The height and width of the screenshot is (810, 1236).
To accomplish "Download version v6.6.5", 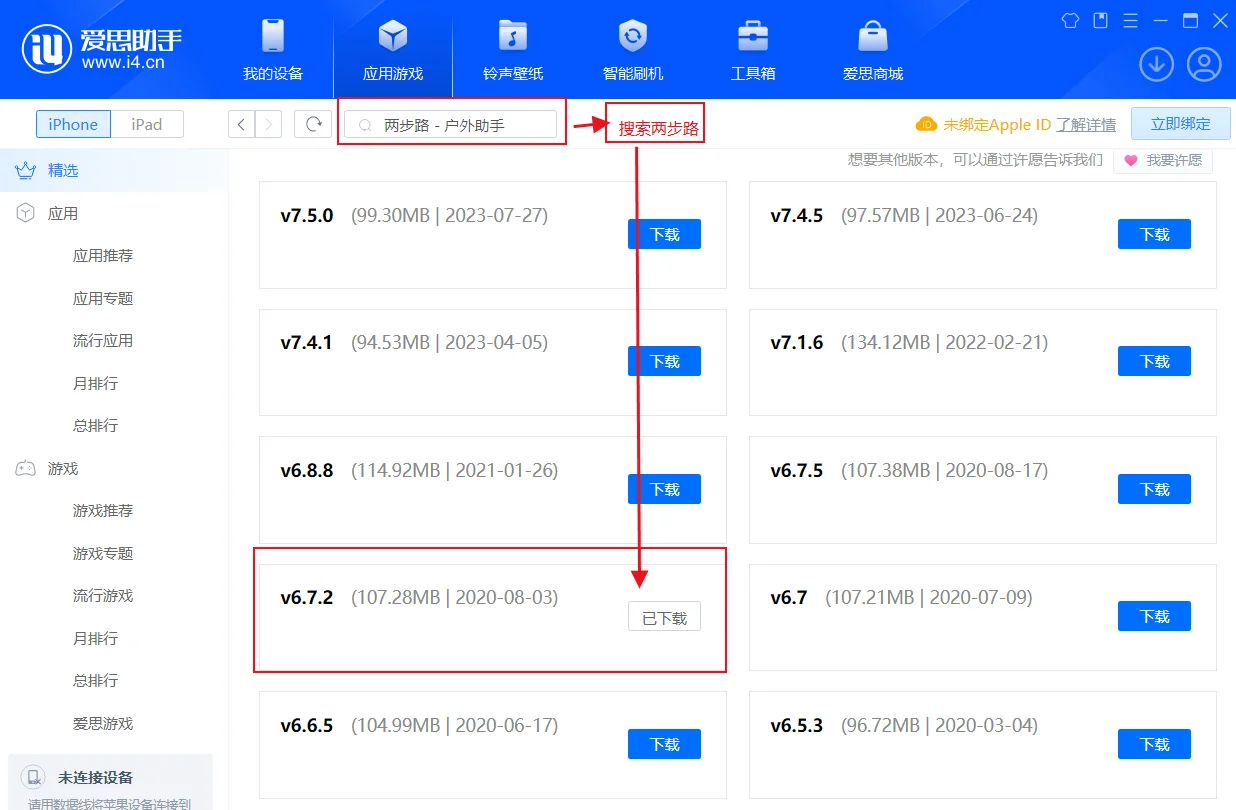I will pyautogui.click(x=664, y=744).
